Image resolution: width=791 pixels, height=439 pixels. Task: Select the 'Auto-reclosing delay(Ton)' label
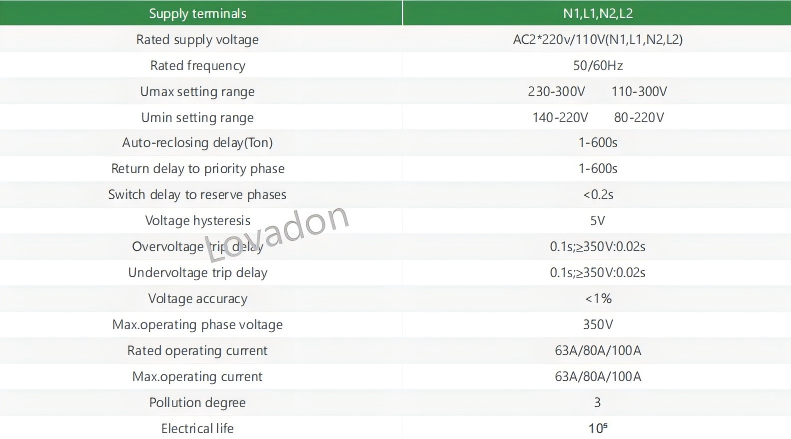(197, 143)
